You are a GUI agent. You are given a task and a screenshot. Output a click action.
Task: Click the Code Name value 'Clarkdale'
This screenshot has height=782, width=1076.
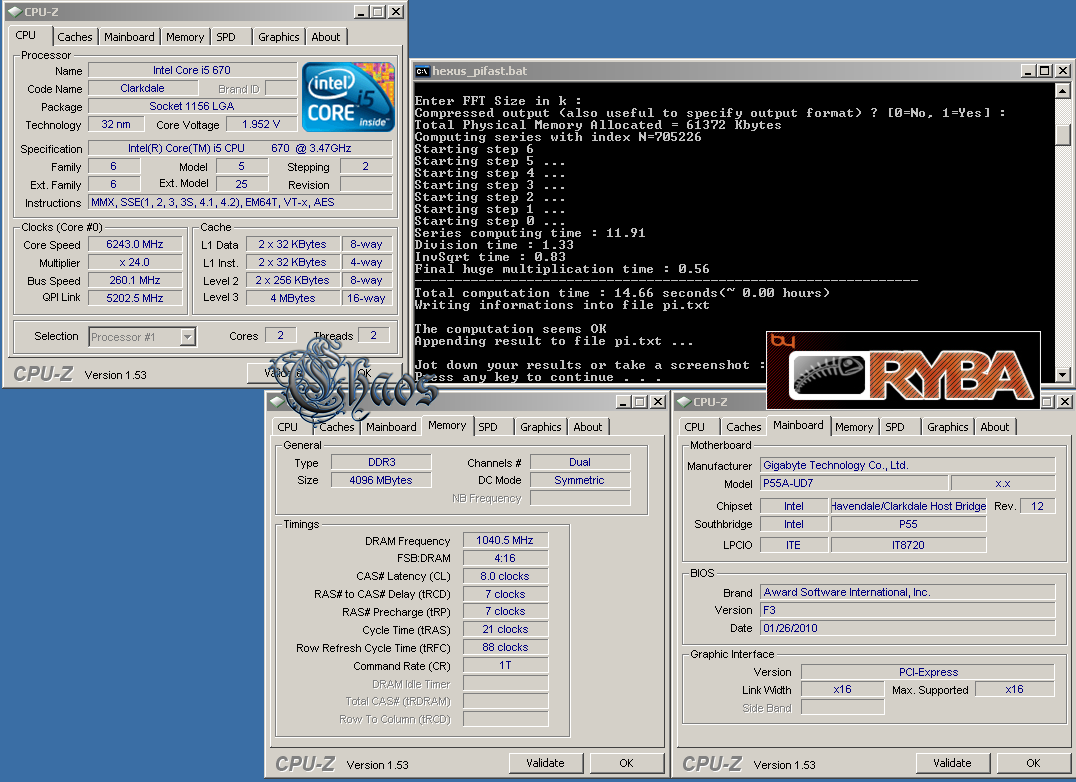pyautogui.click(x=143, y=88)
